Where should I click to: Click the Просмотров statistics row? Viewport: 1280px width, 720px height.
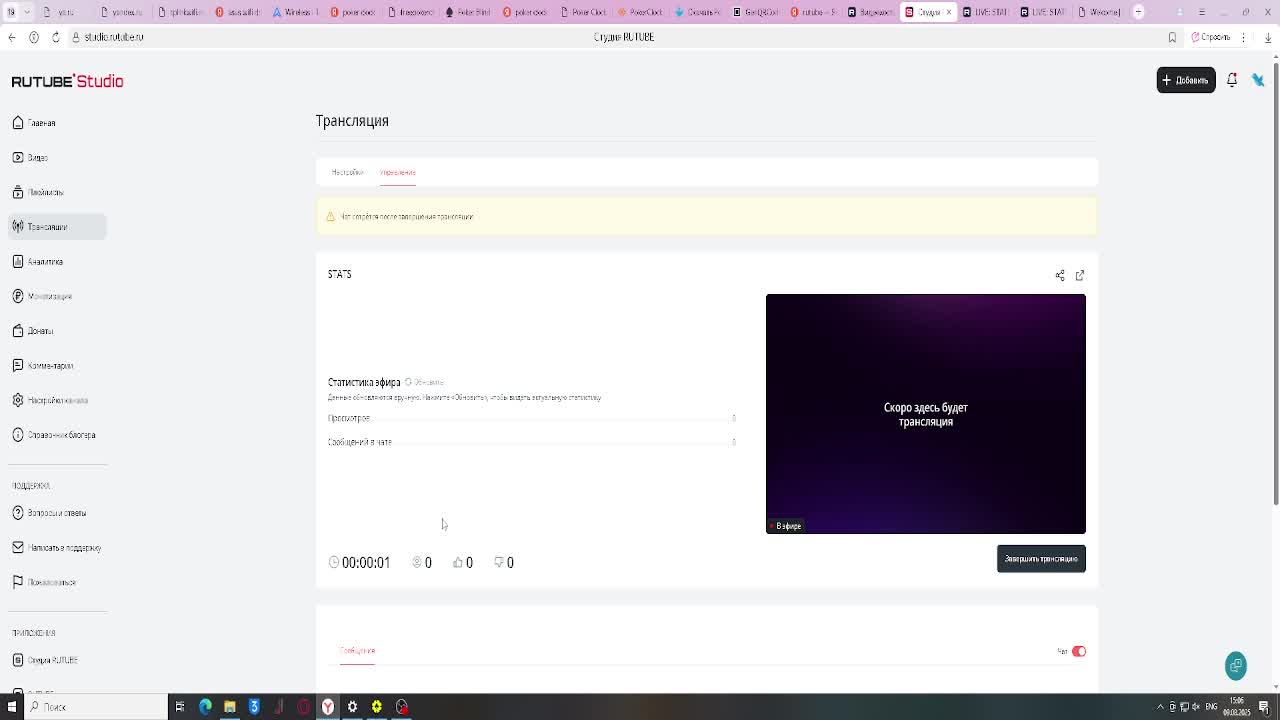coord(532,418)
